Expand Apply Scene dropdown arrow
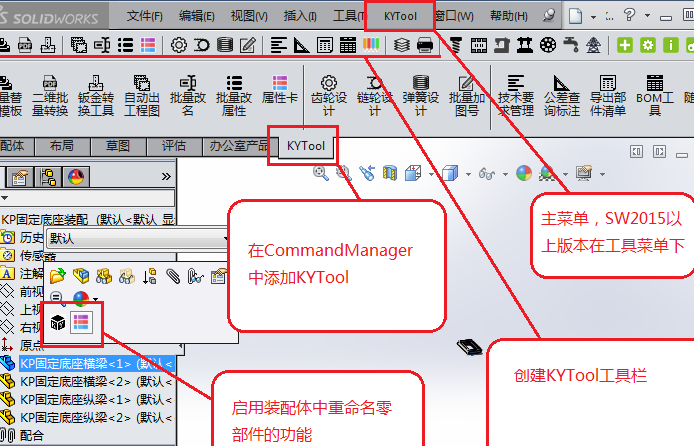Screen dimensions: 694x446 tap(565, 174)
